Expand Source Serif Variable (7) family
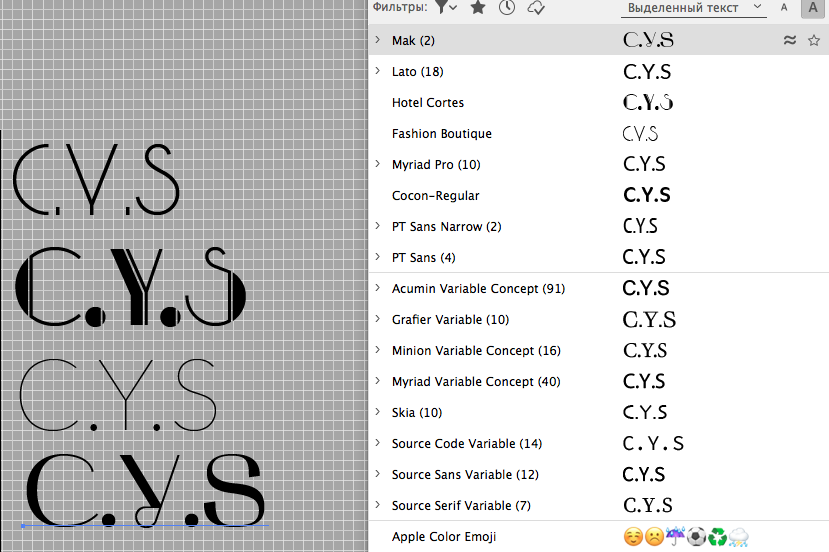This screenshot has height=552, width=829. click(377, 505)
